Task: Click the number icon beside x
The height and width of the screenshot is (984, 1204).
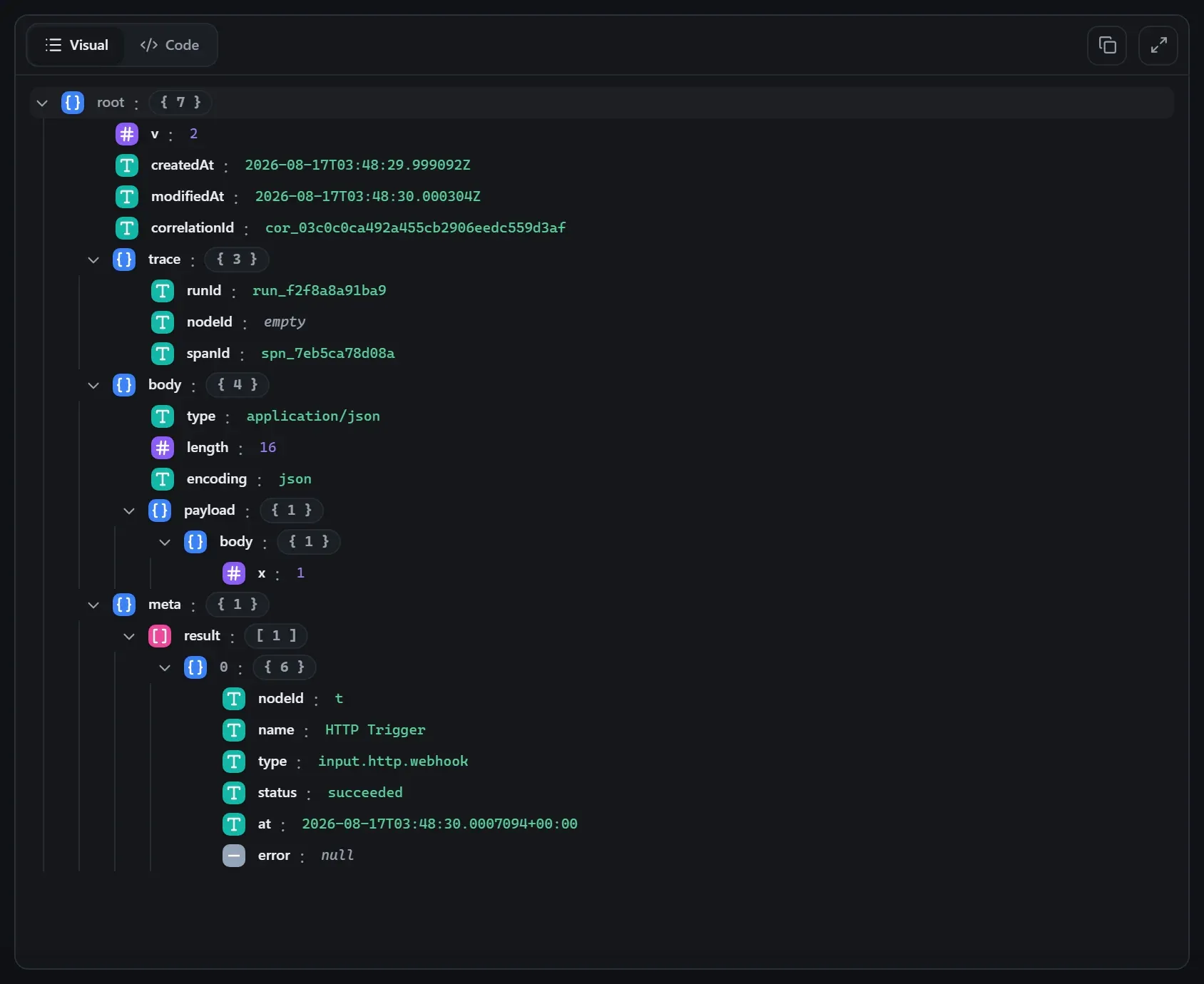Action: (x=234, y=573)
